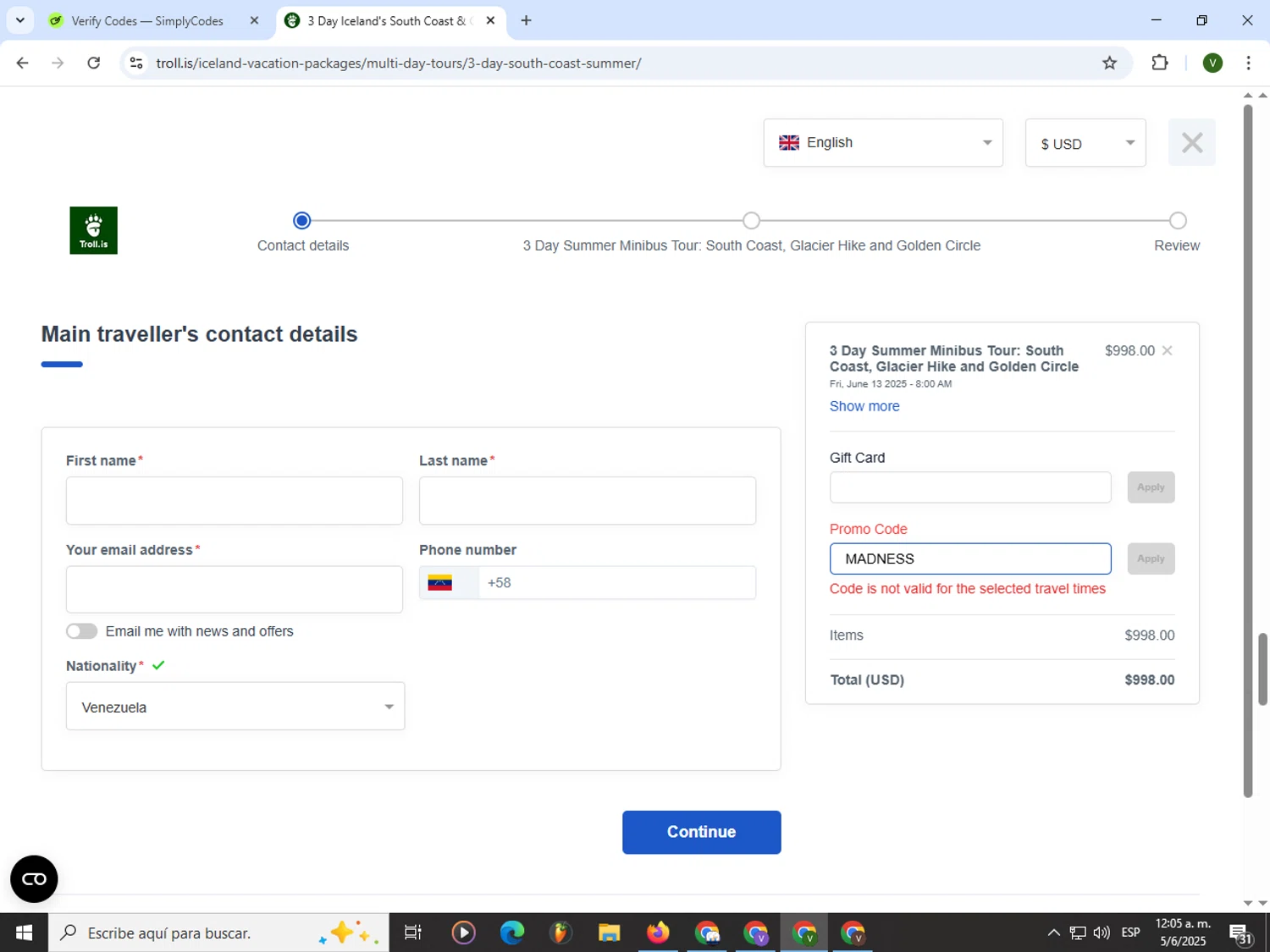
Task: Click the First name input field
Action: click(235, 500)
